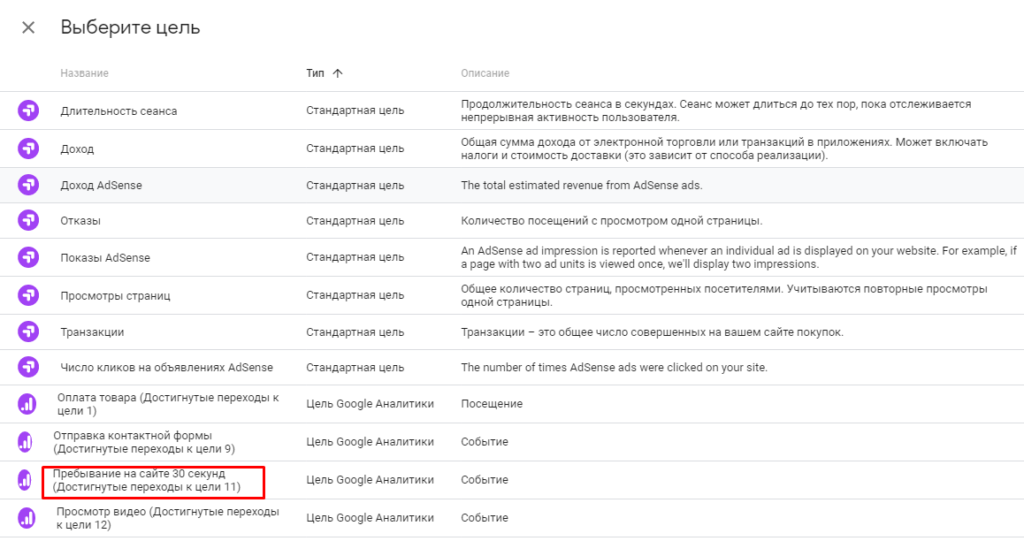The image size is (1024, 541).
Task: Select the 'Доход' standard goal
Action: 77,148
